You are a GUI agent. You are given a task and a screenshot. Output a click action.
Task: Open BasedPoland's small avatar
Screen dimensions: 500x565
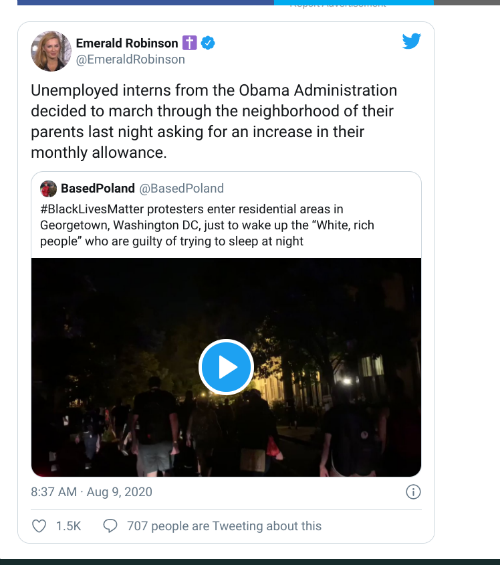tap(48, 188)
